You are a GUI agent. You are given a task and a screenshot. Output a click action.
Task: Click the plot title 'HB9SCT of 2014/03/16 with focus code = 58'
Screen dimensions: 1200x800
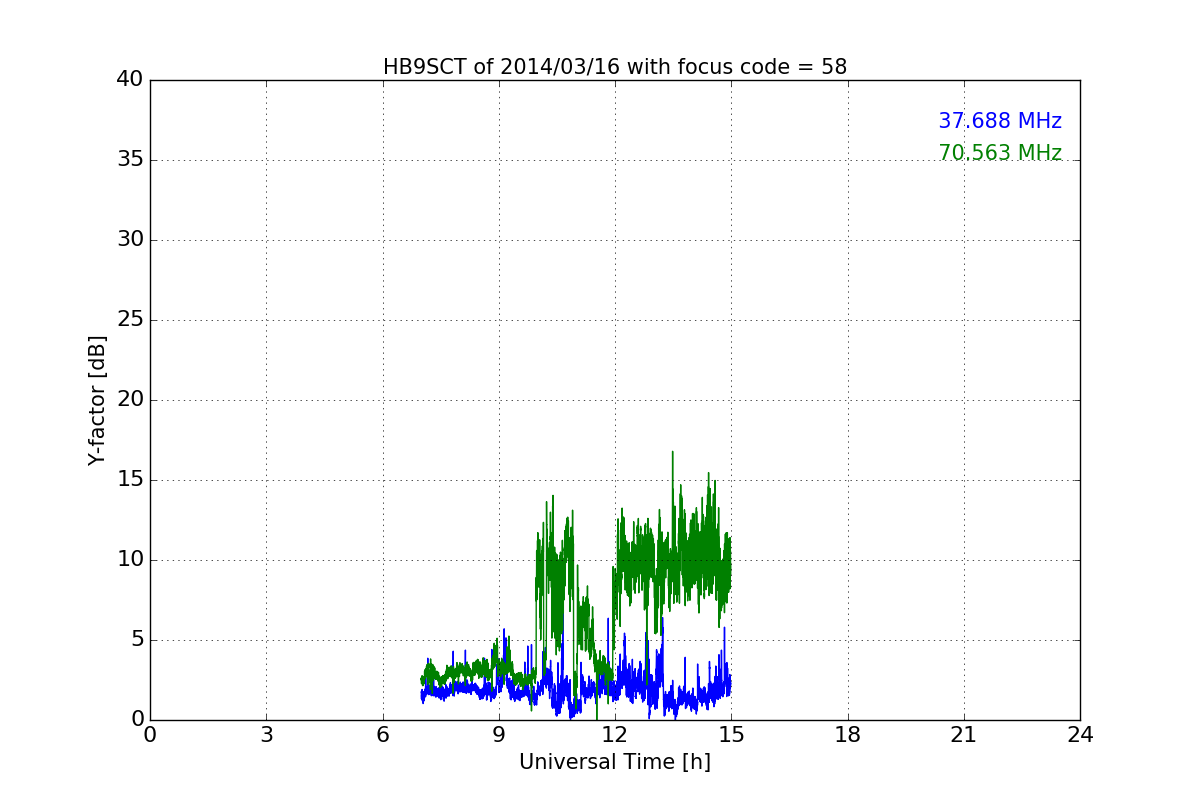click(x=615, y=67)
